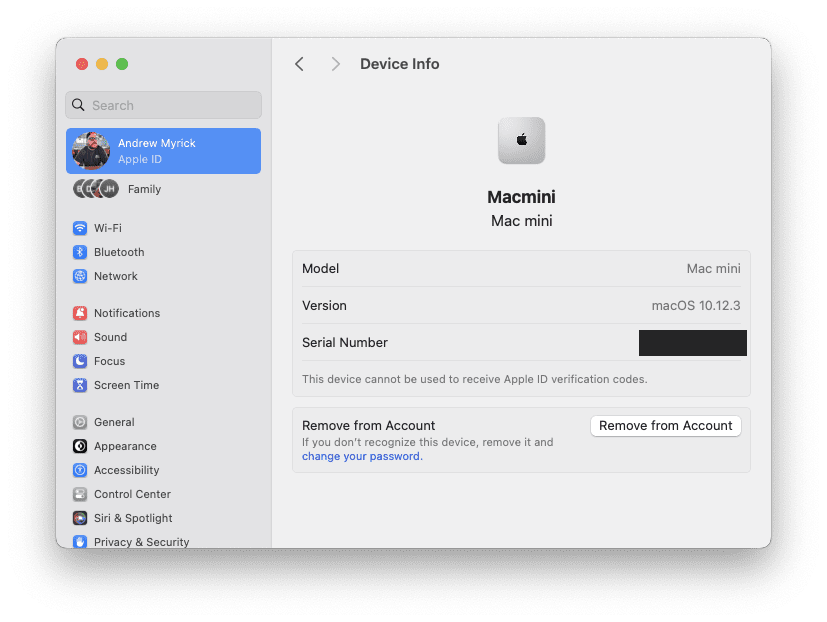Click the Mac mini device image
The height and width of the screenshot is (622, 827).
point(521,140)
